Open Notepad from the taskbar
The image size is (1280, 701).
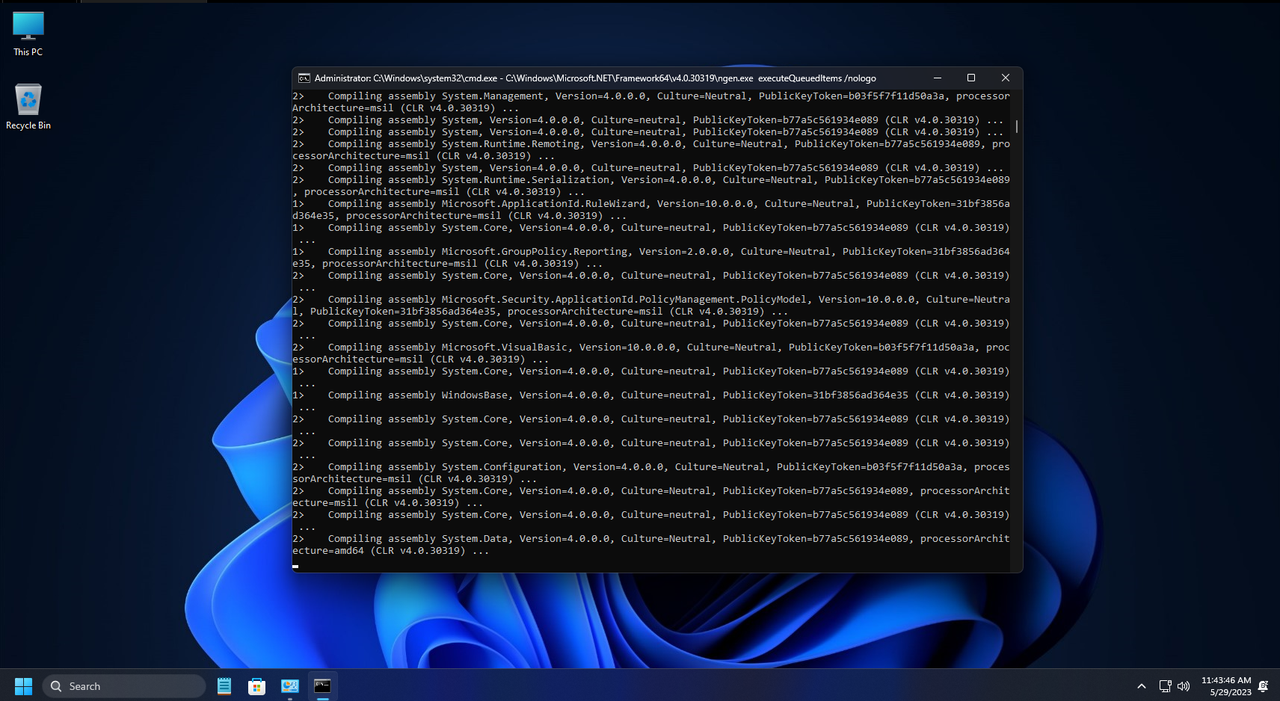point(224,686)
